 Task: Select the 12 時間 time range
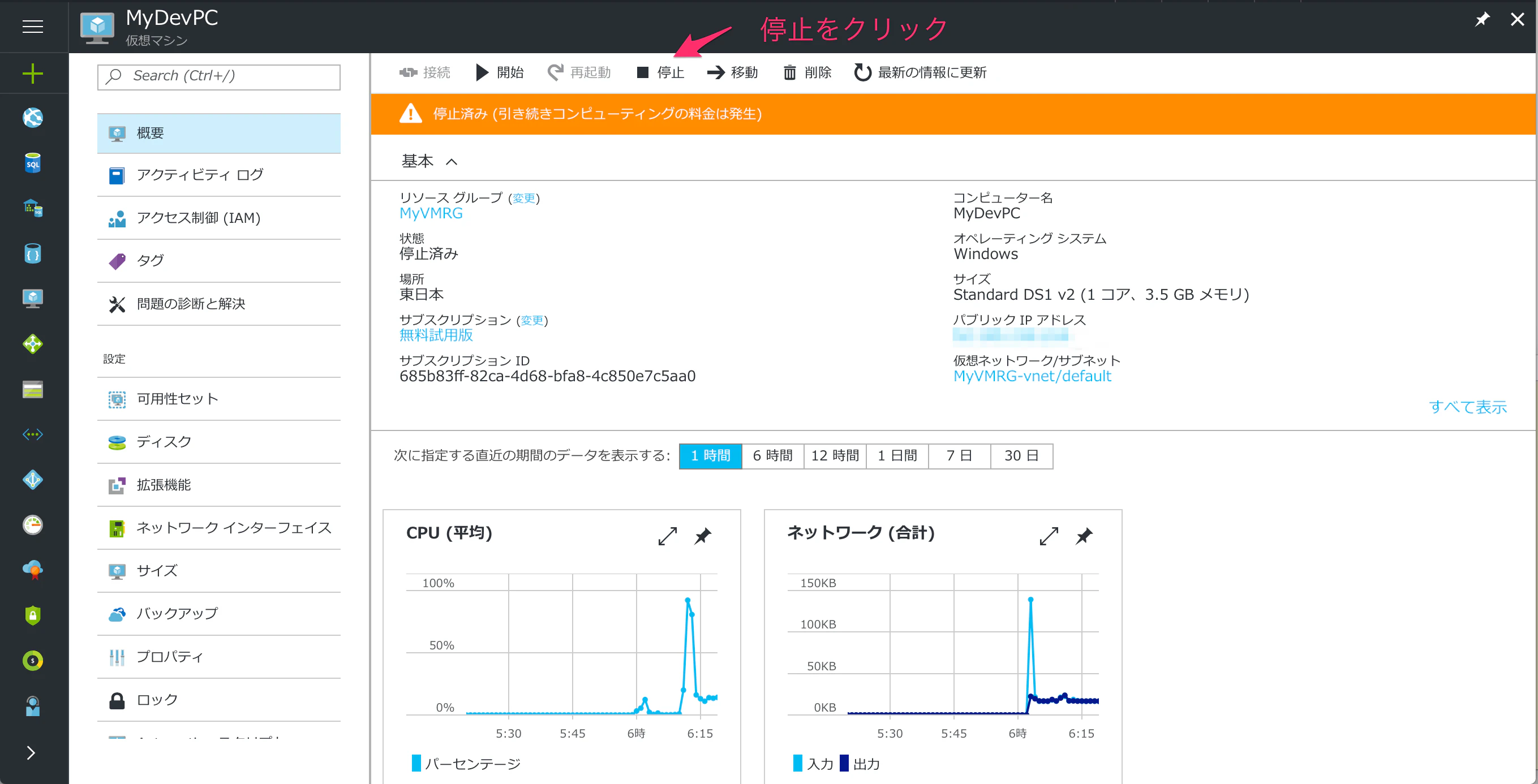point(835,456)
